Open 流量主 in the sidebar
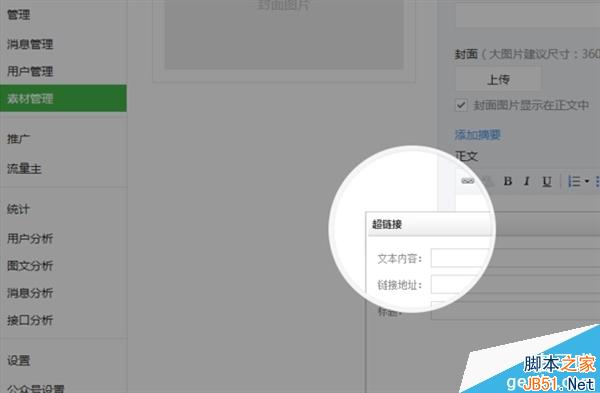 tap(24, 168)
